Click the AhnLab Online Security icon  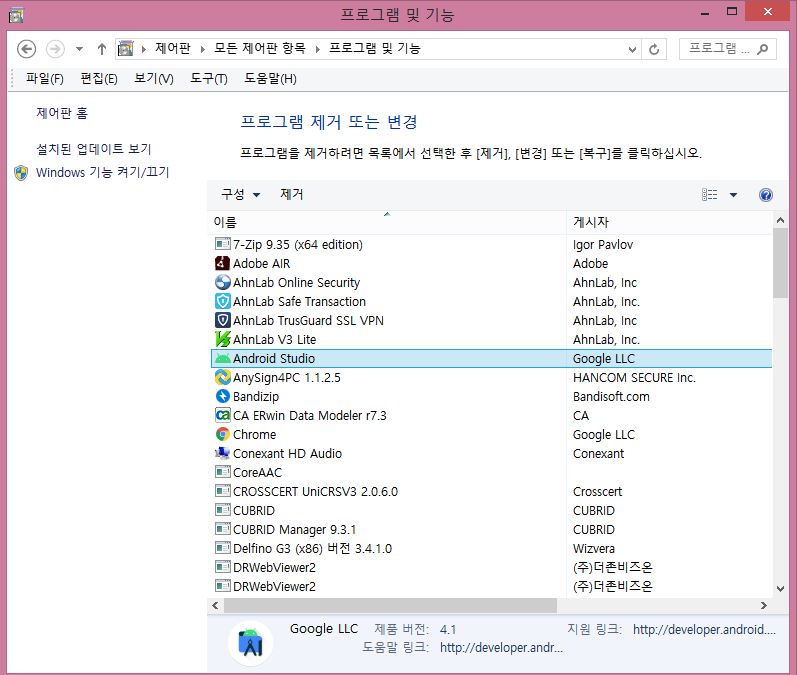(x=223, y=282)
